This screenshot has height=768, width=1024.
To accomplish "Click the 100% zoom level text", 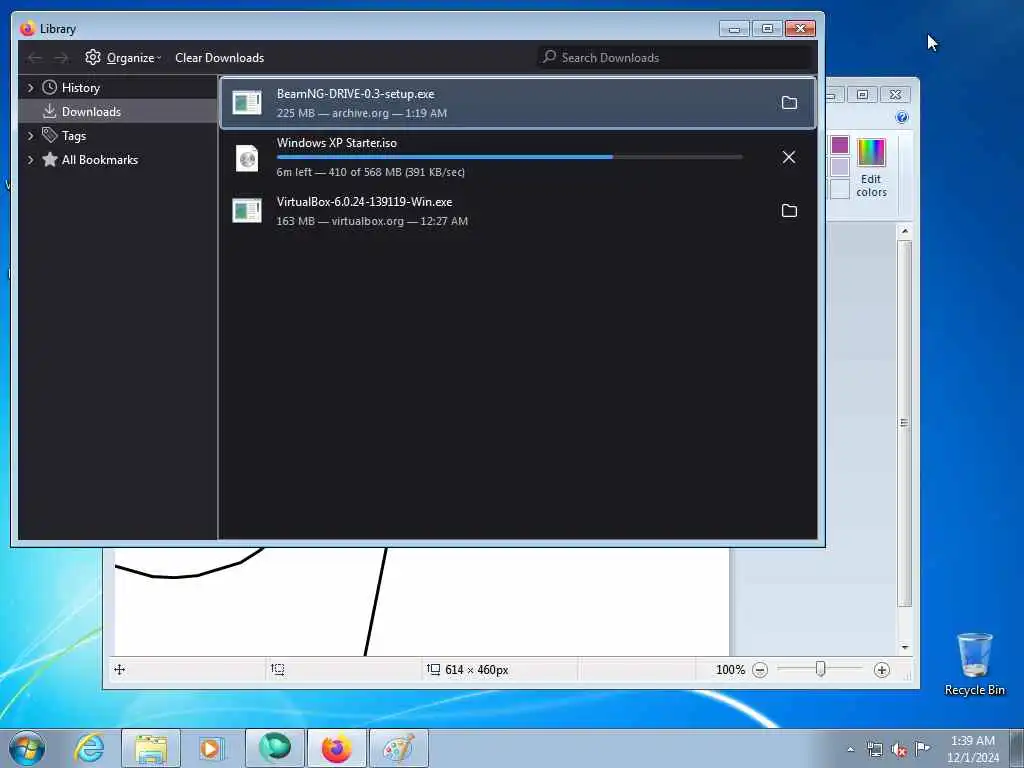I will point(730,670).
